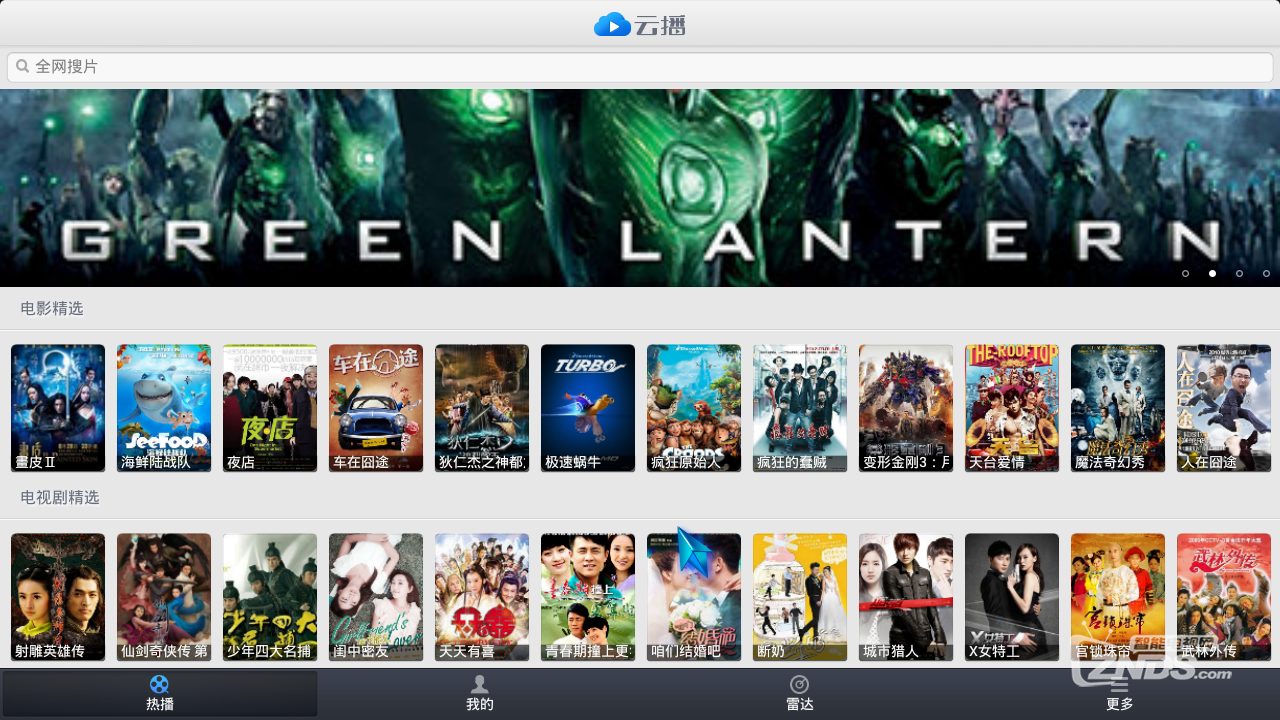
Task: Click the magnifier search icon
Action: click(22, 67)
